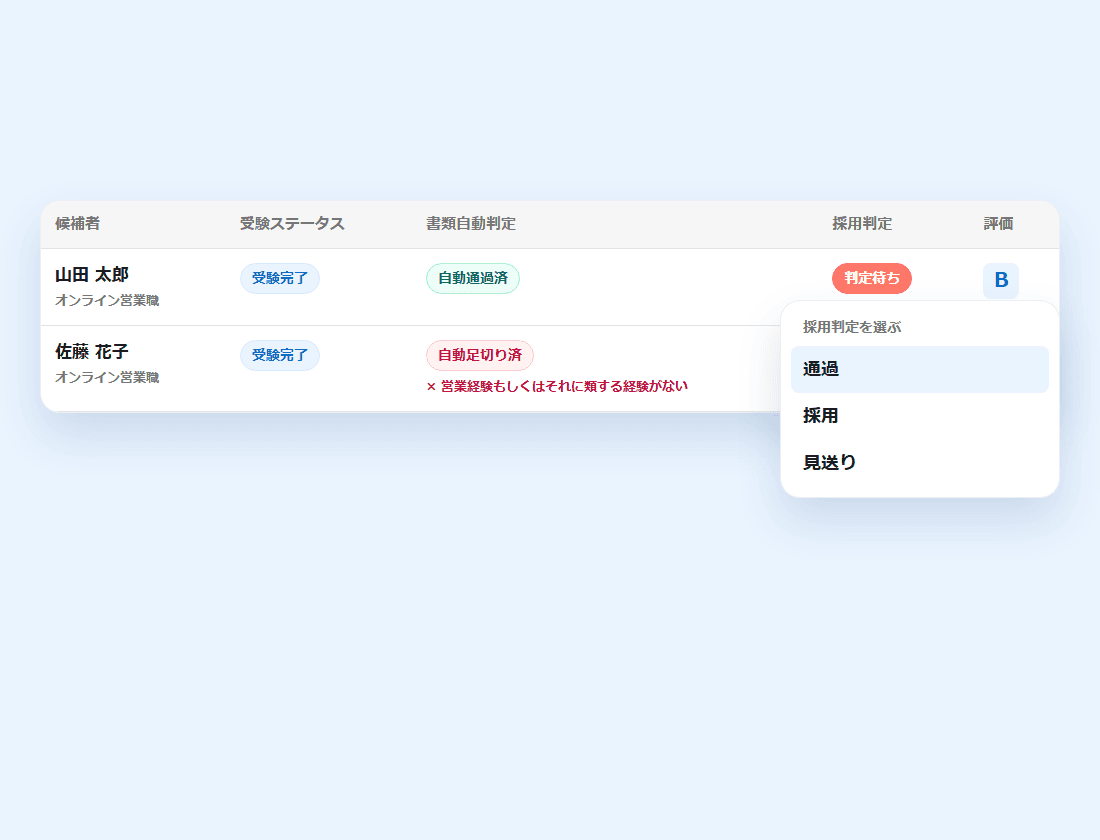Click 受験完了 badge for 佐藤 花子

[280, 356]
